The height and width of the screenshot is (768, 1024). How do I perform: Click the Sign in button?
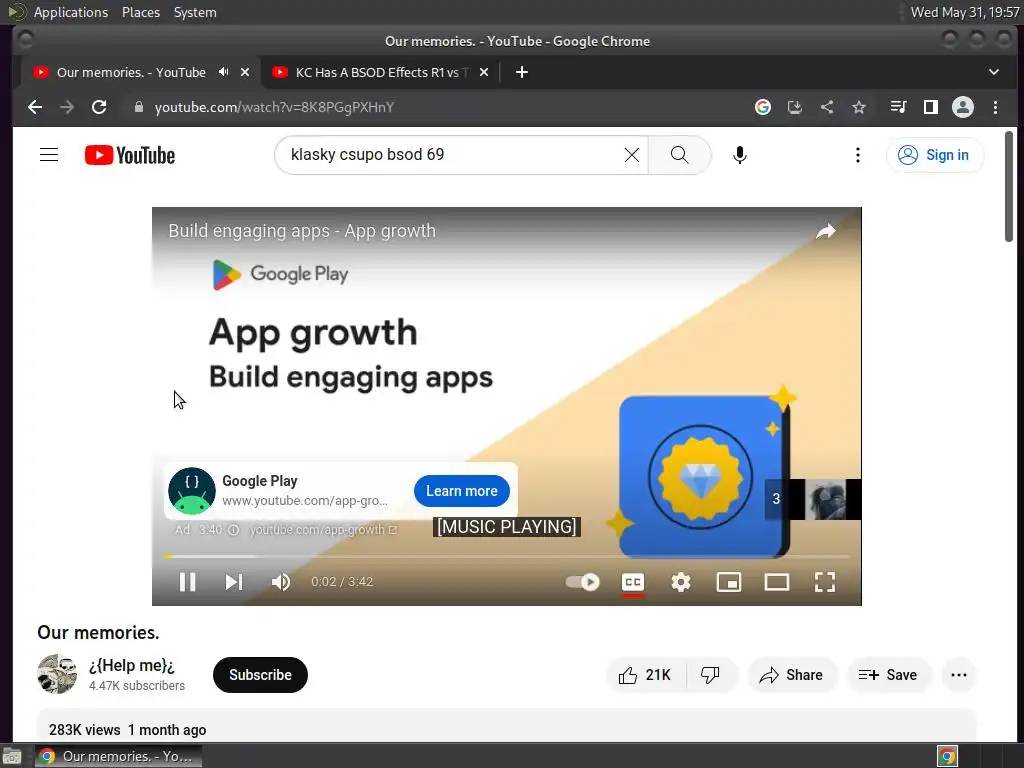tap(934, 155)
